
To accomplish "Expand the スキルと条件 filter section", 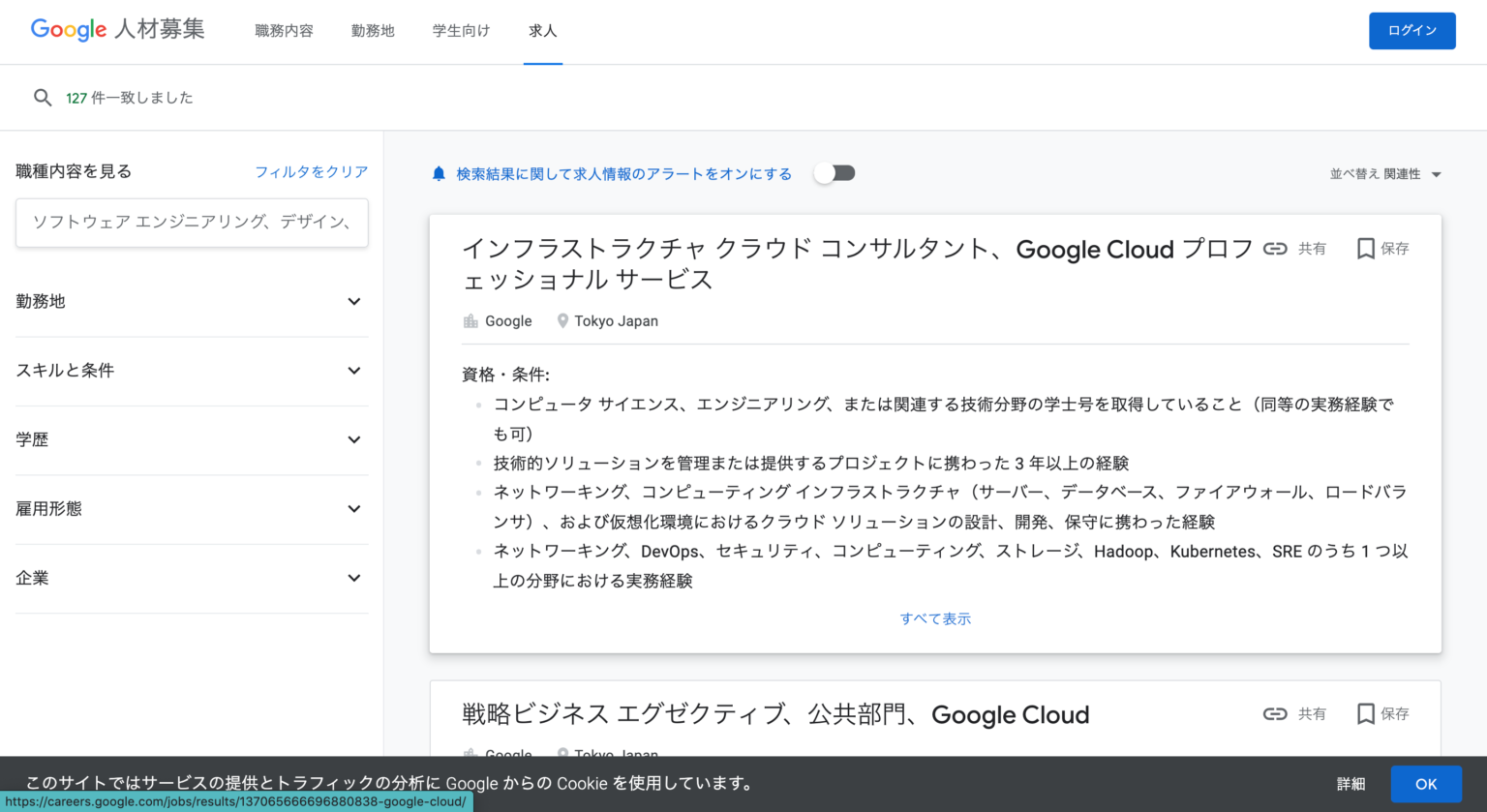I will (192, 370).
